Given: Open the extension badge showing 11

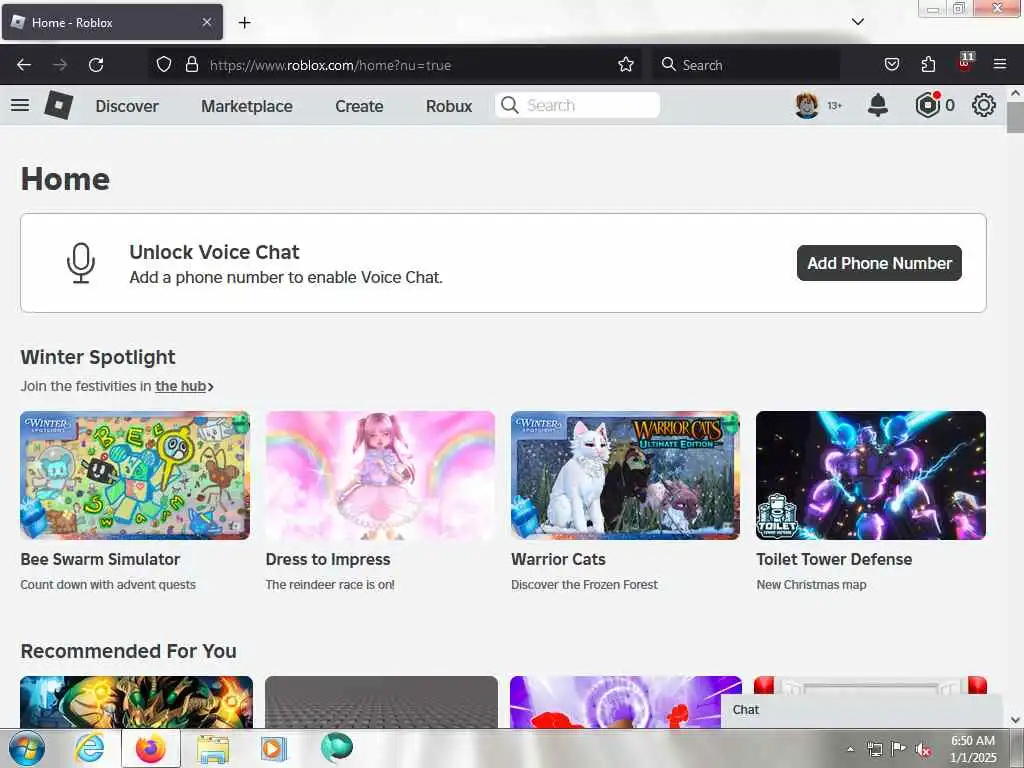Looking at the screenshot, I should pyautogui.click(x=965, y=63).
